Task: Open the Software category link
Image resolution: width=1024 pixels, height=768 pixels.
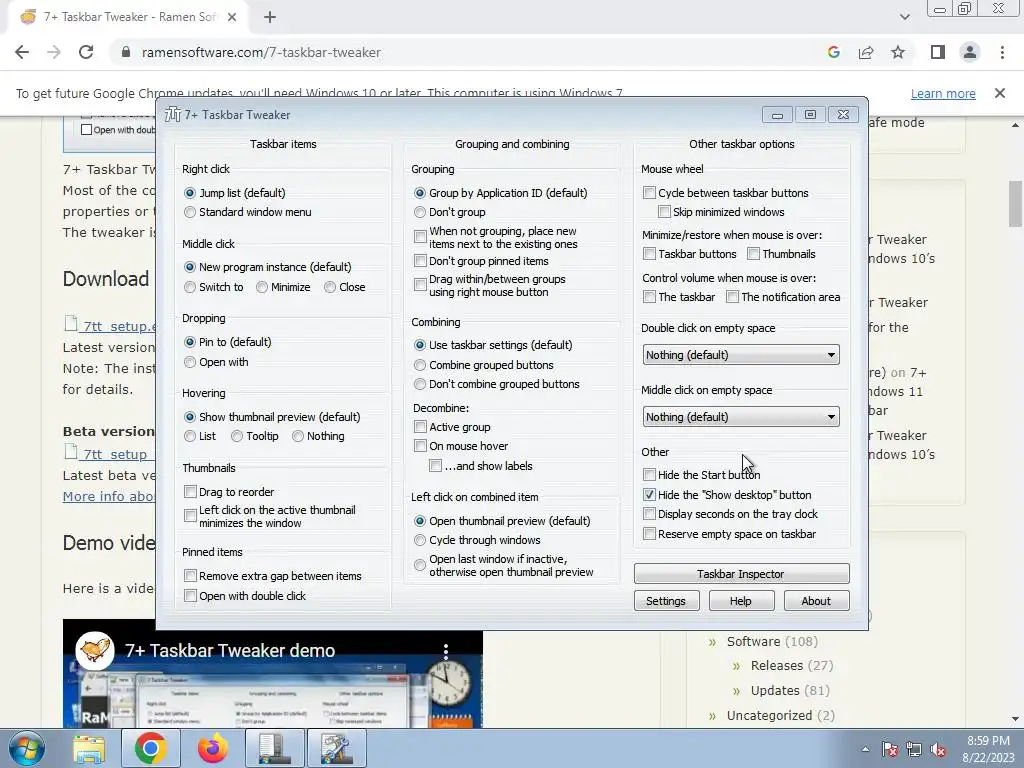Action: point(754,641)
